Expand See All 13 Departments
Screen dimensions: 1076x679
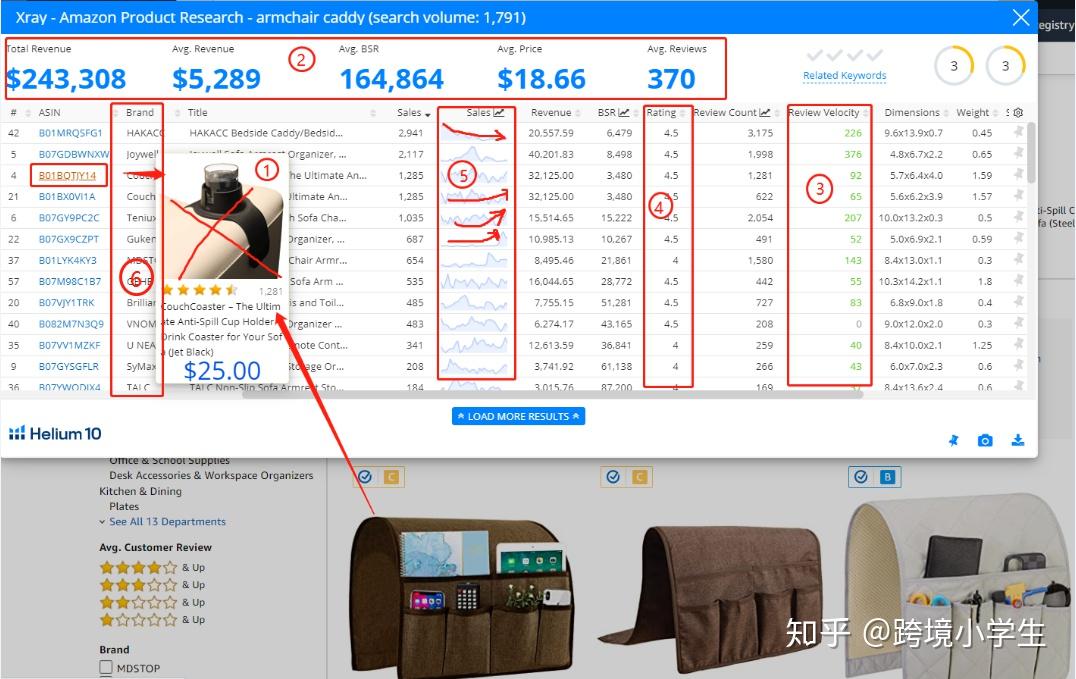click(167, 522)
